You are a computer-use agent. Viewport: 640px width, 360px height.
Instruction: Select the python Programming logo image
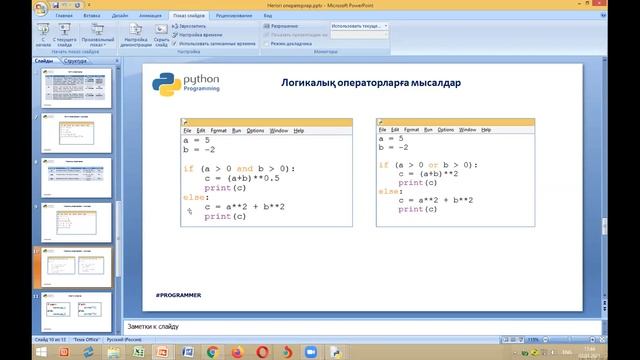click(x=186, y=84)
